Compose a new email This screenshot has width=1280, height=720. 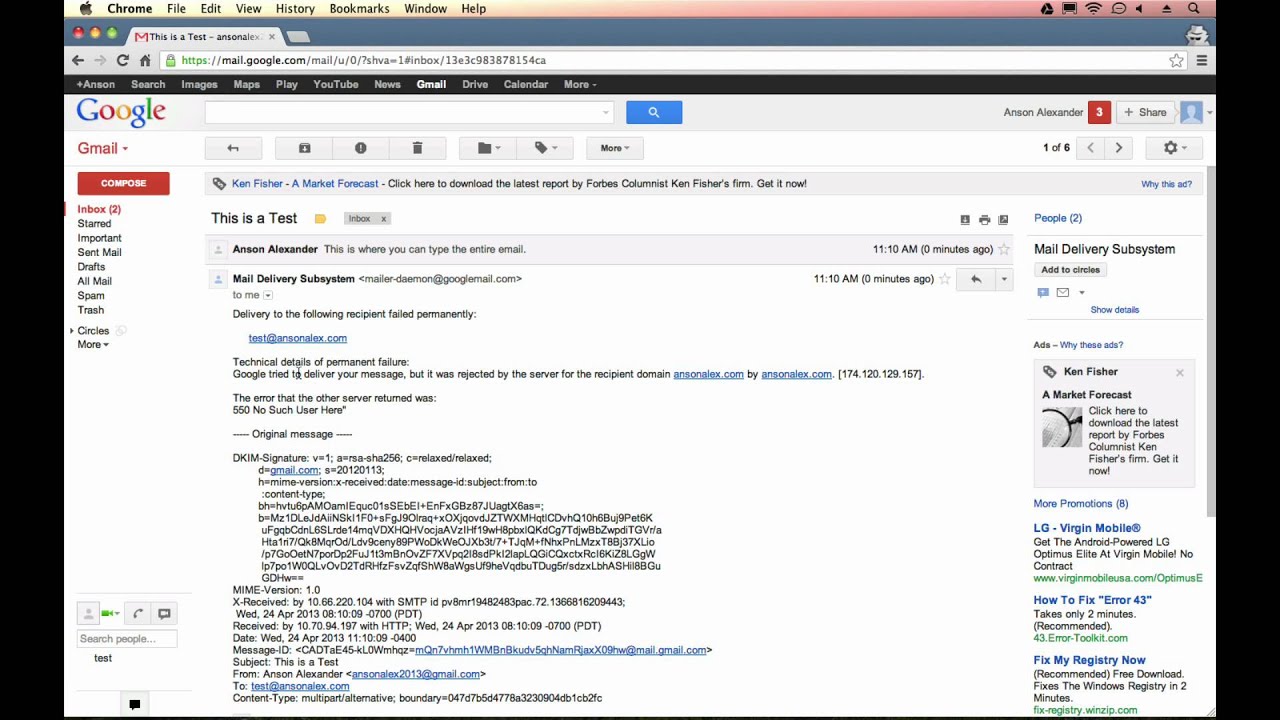[123, 183]
